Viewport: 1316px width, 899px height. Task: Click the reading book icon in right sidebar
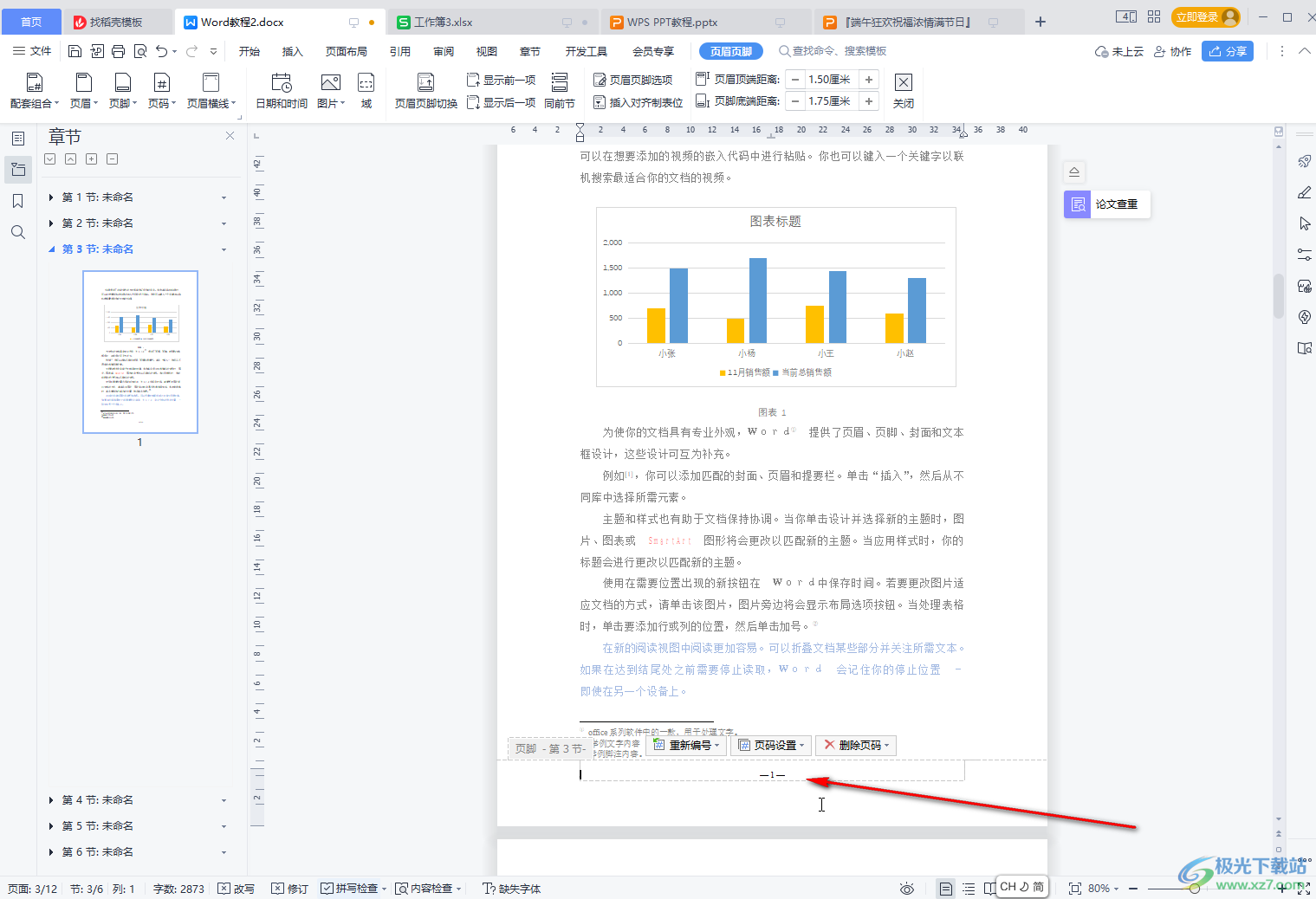[x=1305, y=348]
